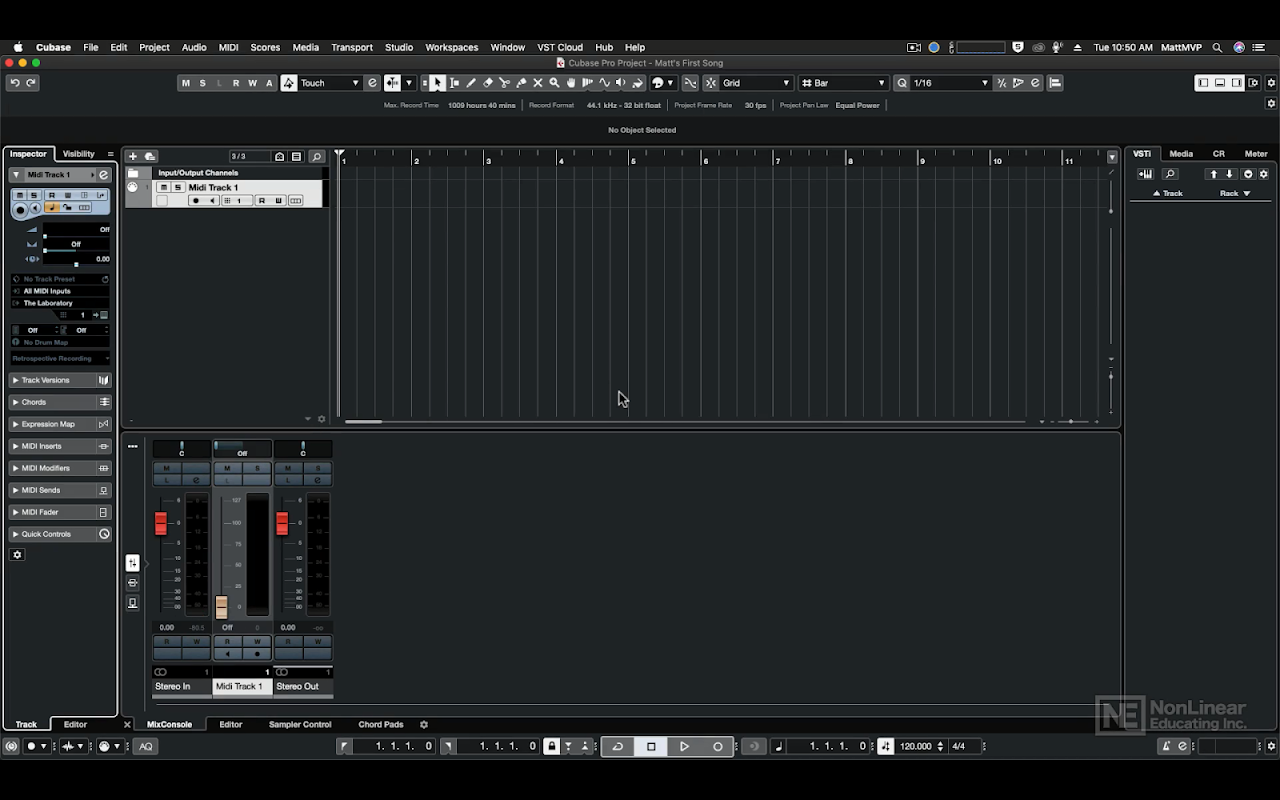
Task: Open the VST Cloud menu
Action: coord(560,47)
